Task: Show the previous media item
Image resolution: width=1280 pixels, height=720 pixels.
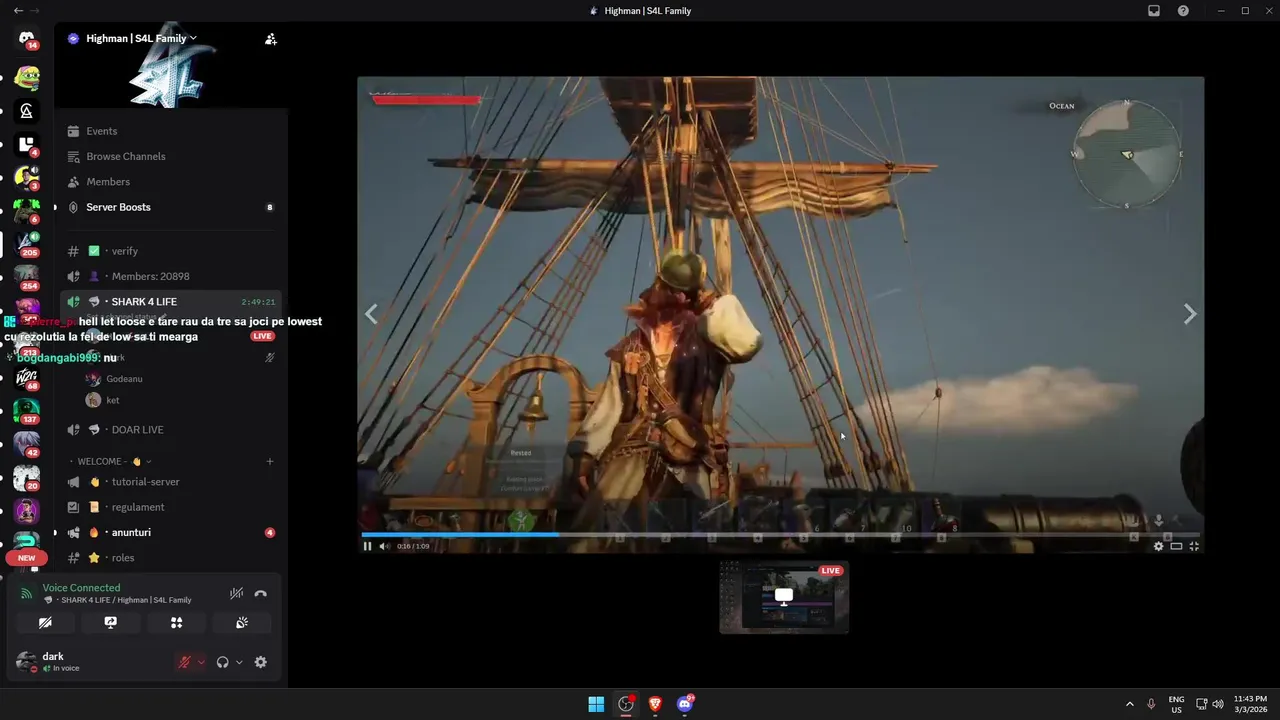Action: pos(371,314)
